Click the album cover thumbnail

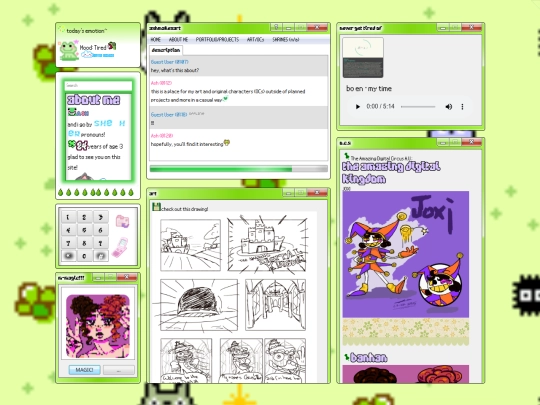(x=363, y=58)
